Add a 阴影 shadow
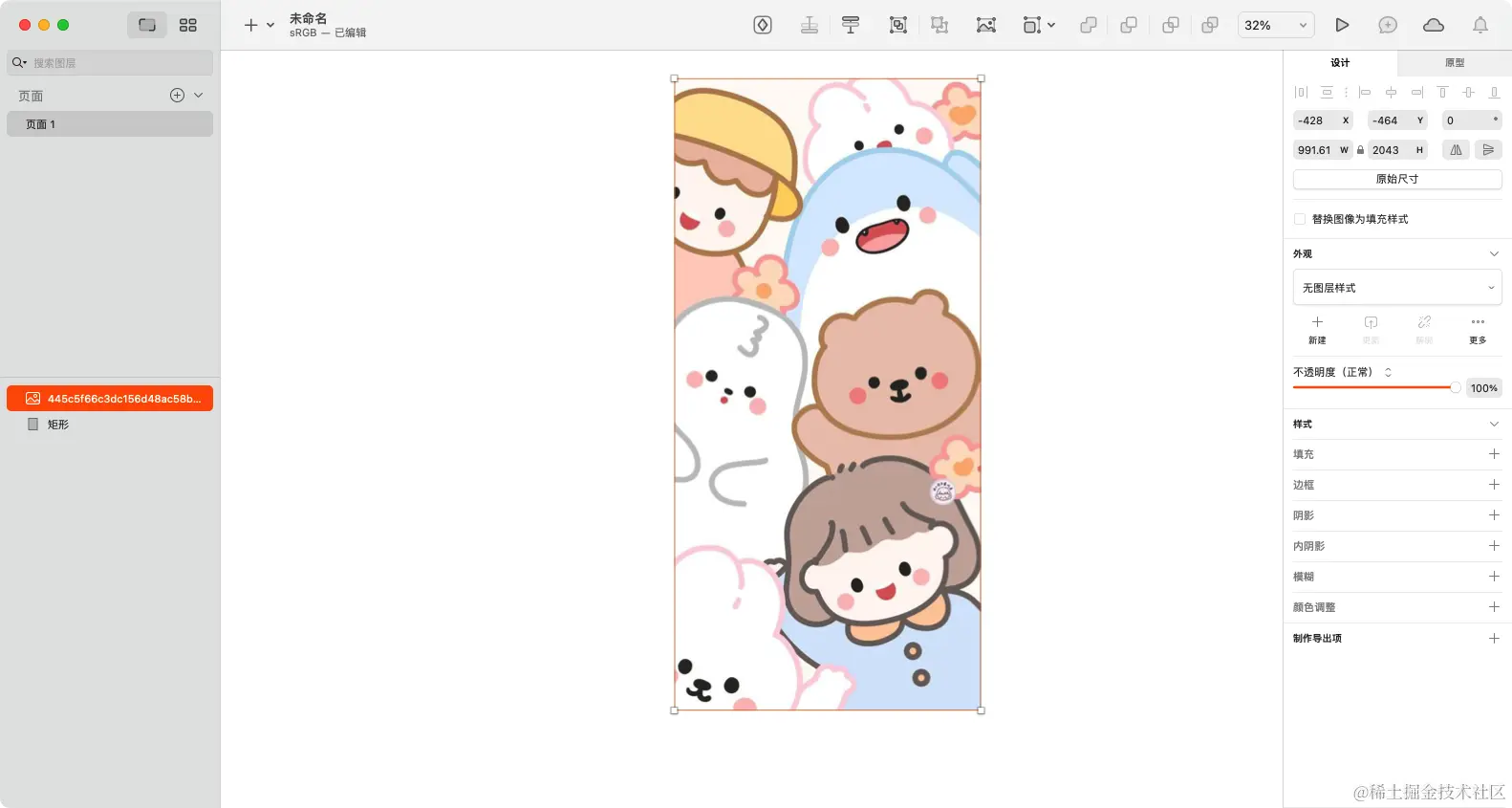 (1494, 515)
